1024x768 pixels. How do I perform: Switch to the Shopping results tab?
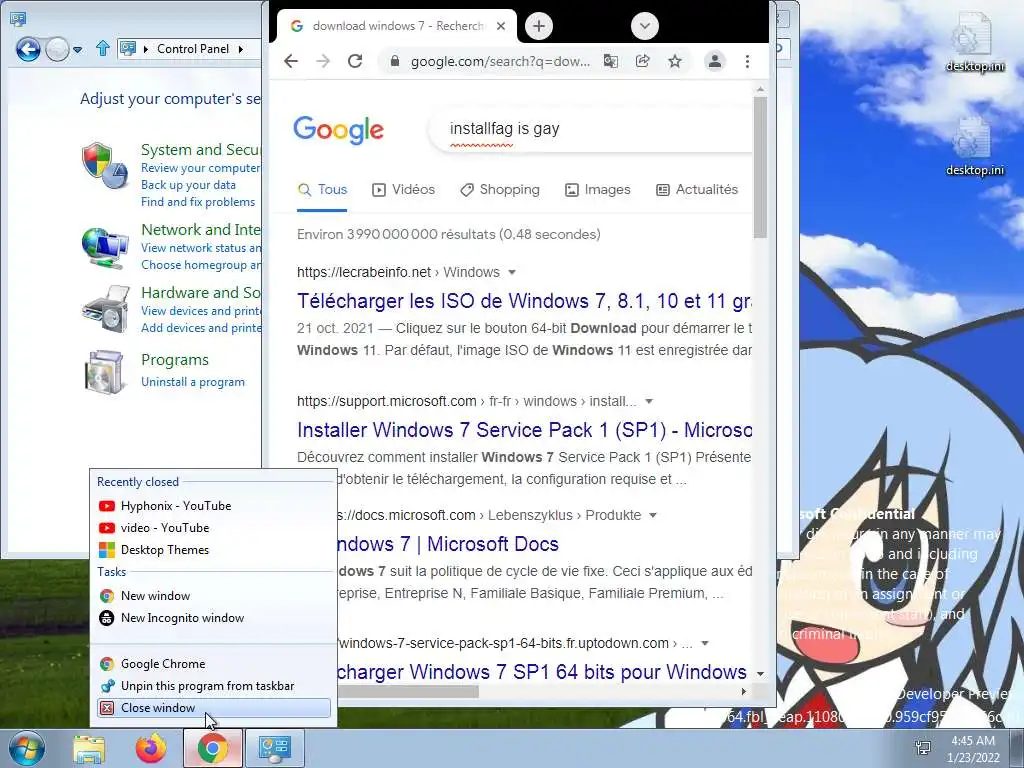(x=500, y=189)
